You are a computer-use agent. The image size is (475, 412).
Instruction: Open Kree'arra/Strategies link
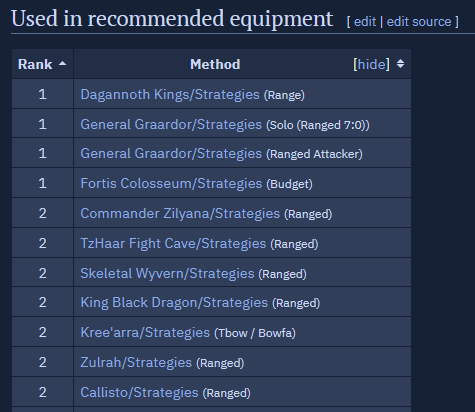[x=145, y=332]
